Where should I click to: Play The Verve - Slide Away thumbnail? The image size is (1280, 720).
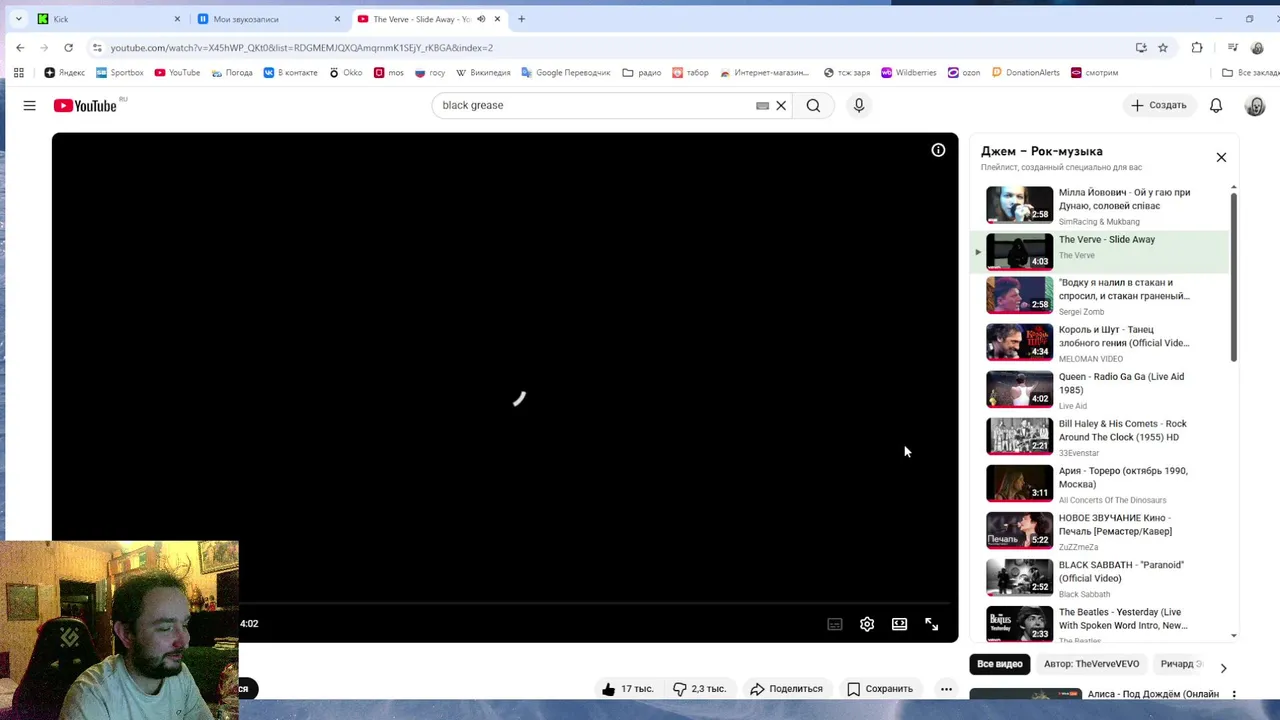tap(1019, 251)
